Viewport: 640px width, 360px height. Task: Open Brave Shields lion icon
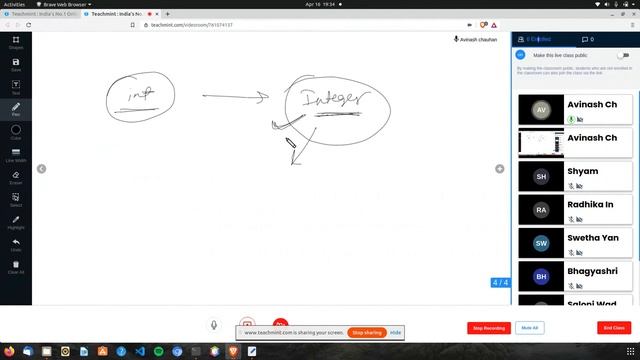point(483,25)
